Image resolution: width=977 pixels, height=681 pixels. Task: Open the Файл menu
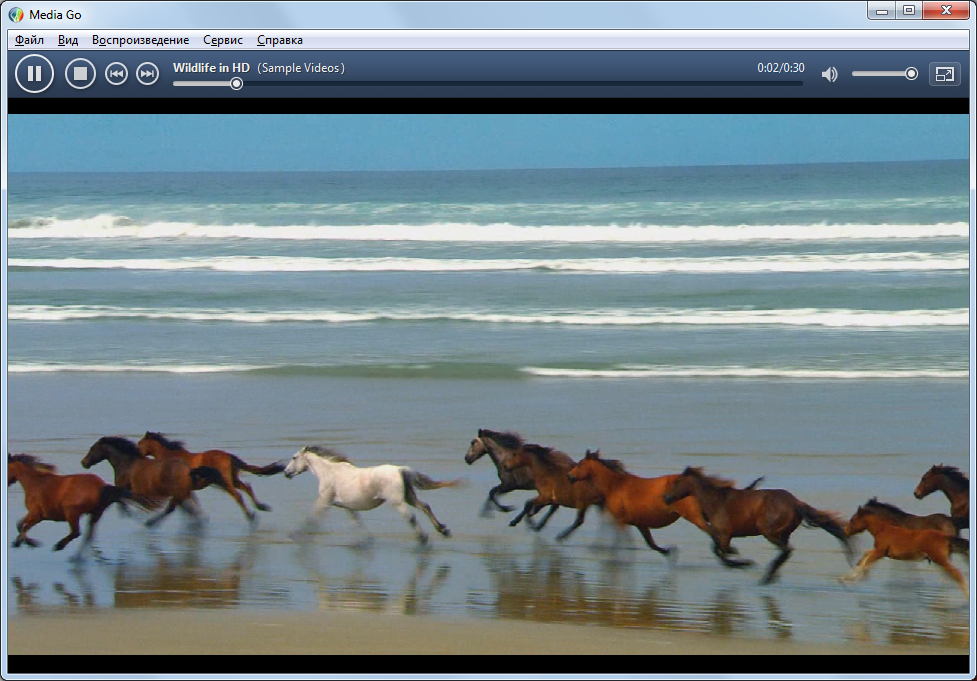(29, 40)
